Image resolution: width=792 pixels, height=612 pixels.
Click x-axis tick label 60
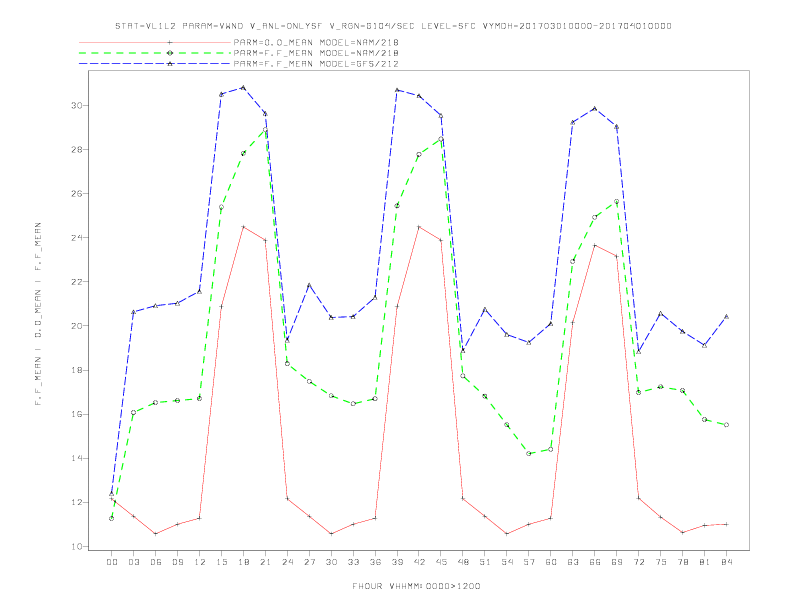pyautogui.click(x=551, y=562)
